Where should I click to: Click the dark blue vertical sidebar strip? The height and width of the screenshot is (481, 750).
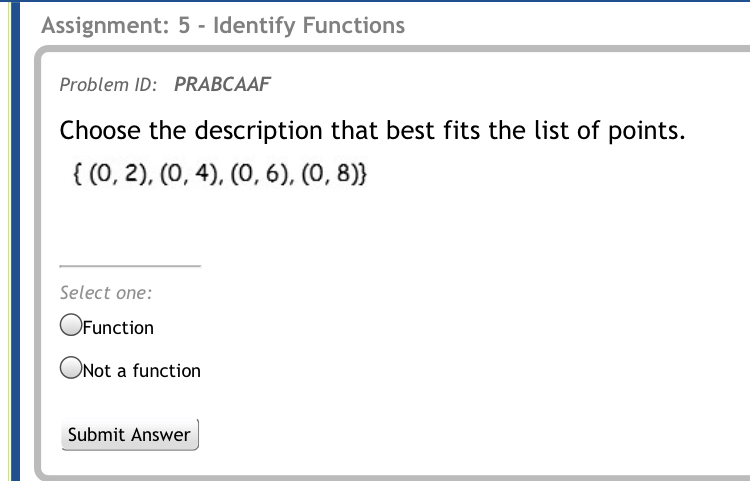[14, 240]
